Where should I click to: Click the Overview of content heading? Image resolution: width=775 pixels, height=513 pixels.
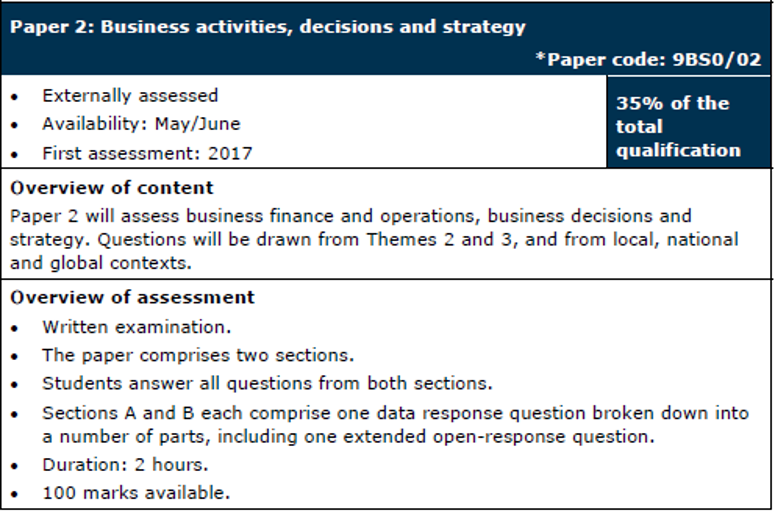coord(112,188)
